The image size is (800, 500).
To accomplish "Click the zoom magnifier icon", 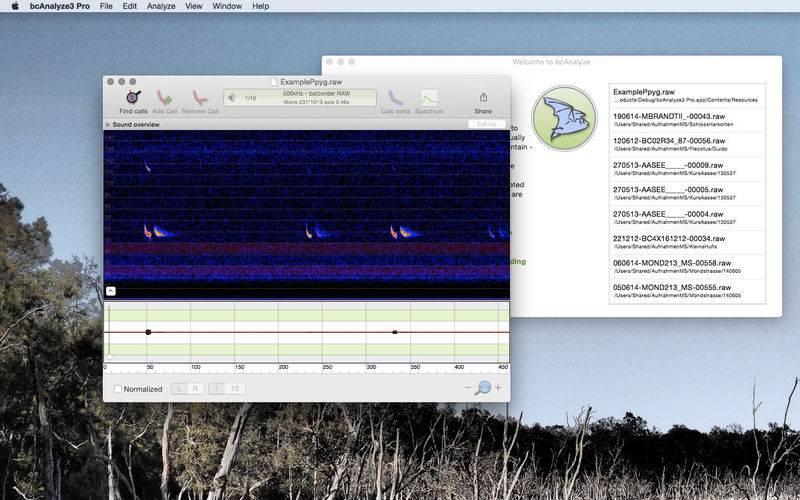I will 483,388.
